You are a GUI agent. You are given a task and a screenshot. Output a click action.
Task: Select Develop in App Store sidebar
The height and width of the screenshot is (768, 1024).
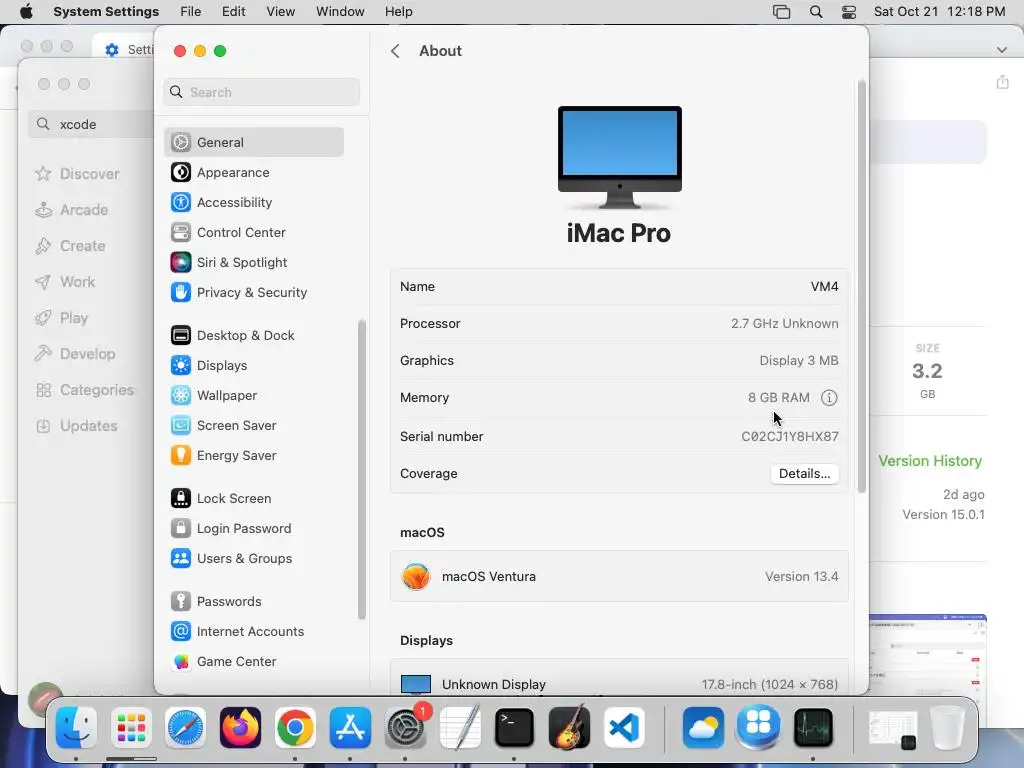point(76,354)
